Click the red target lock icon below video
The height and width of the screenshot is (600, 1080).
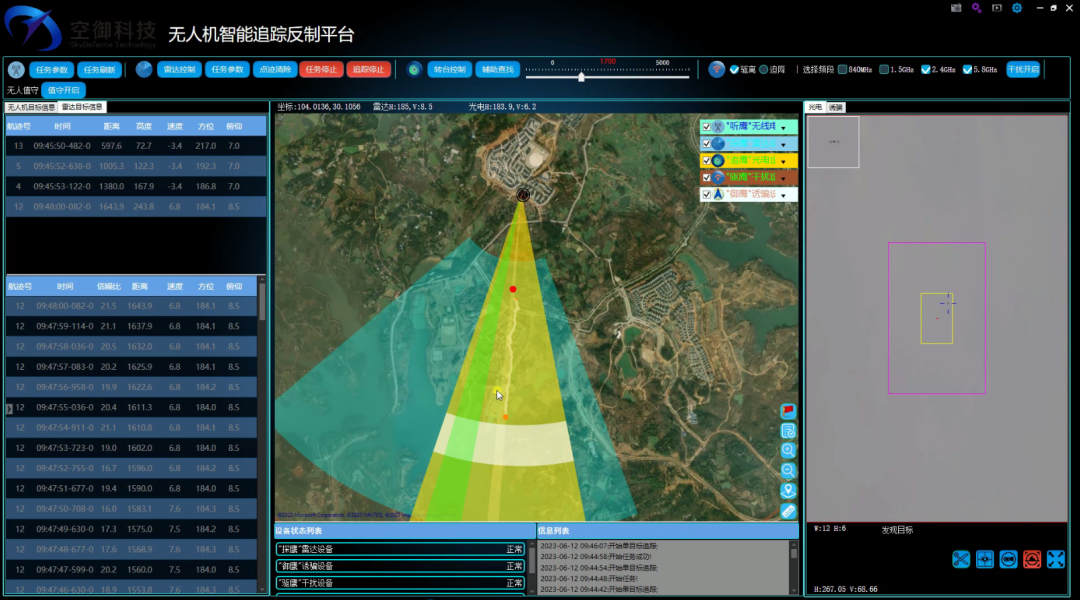1032,560
